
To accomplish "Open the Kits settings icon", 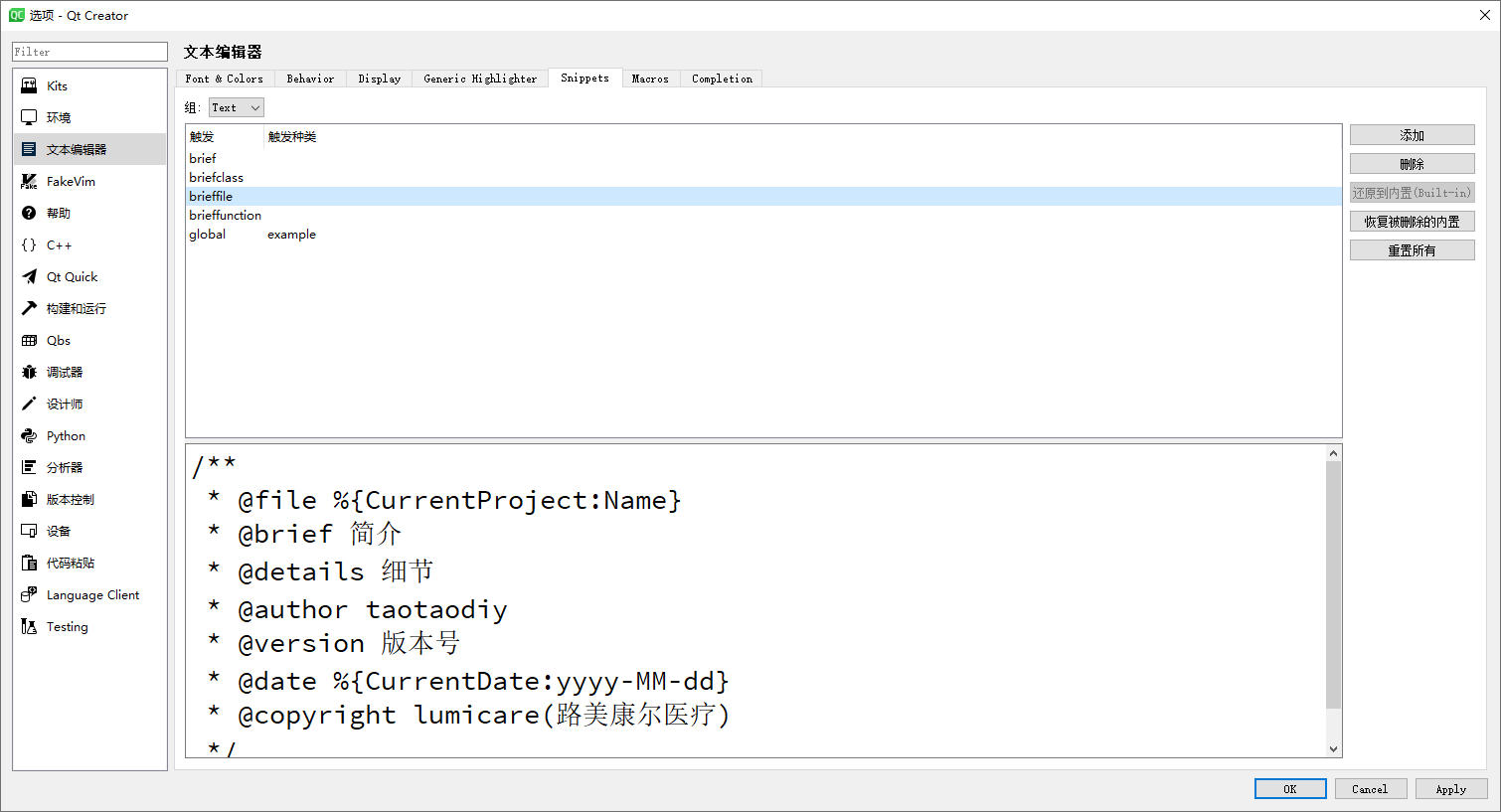I will [x=29, y=85].
